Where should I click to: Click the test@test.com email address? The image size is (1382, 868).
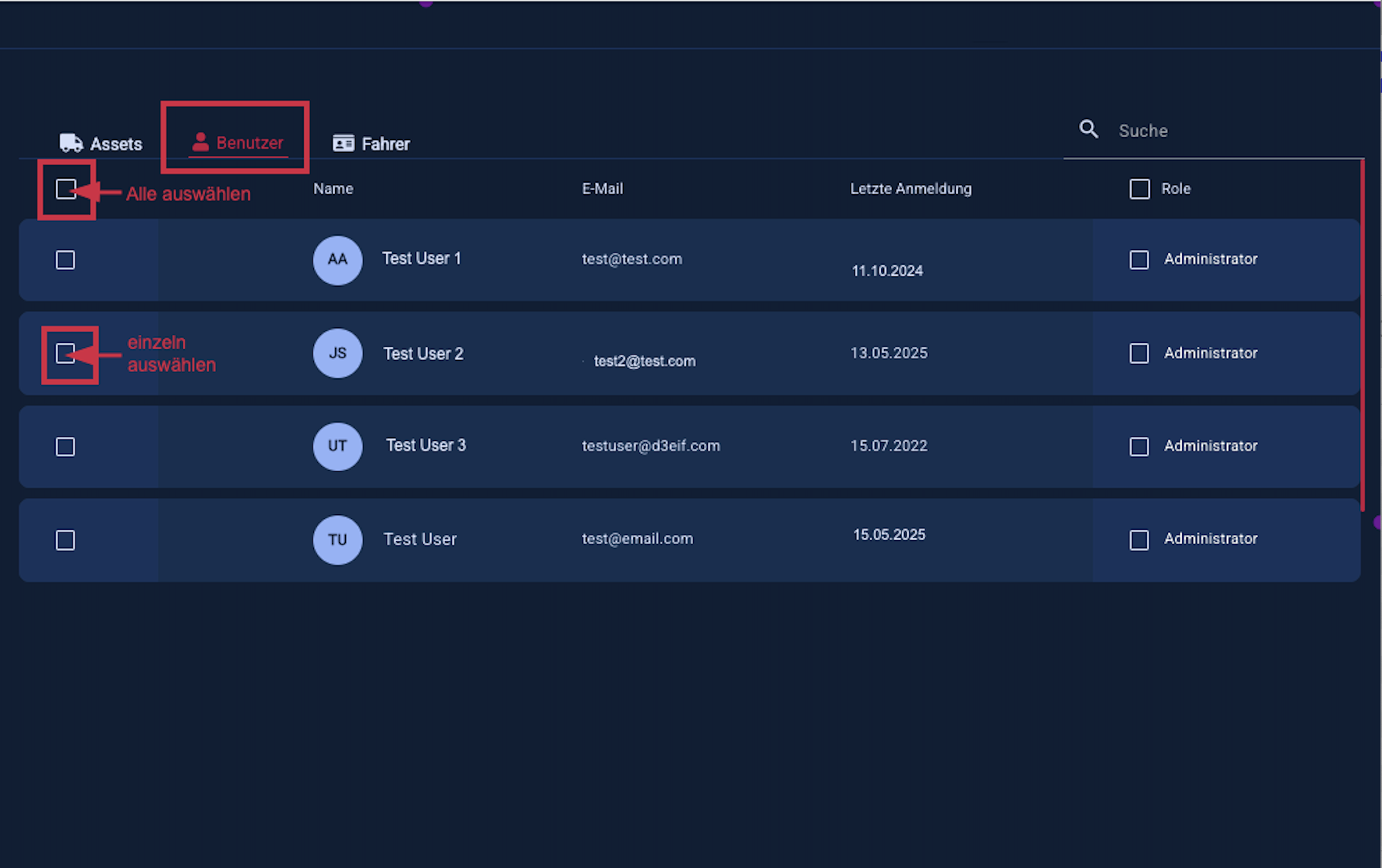(x=631, y=259)
